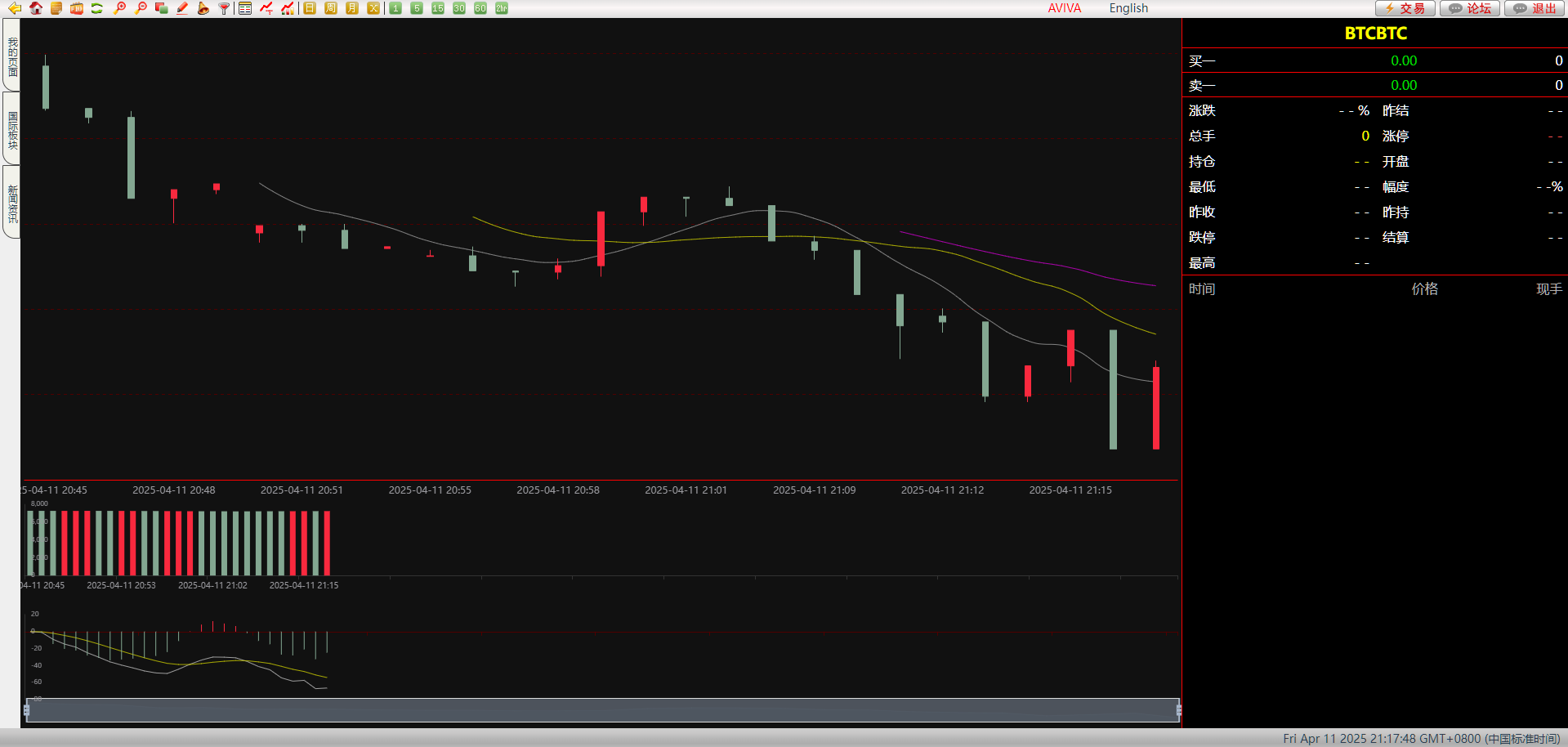The image size is (1568, 747).
Task: Click the 交易 trade button
Action: click(x=1405, y=8)
